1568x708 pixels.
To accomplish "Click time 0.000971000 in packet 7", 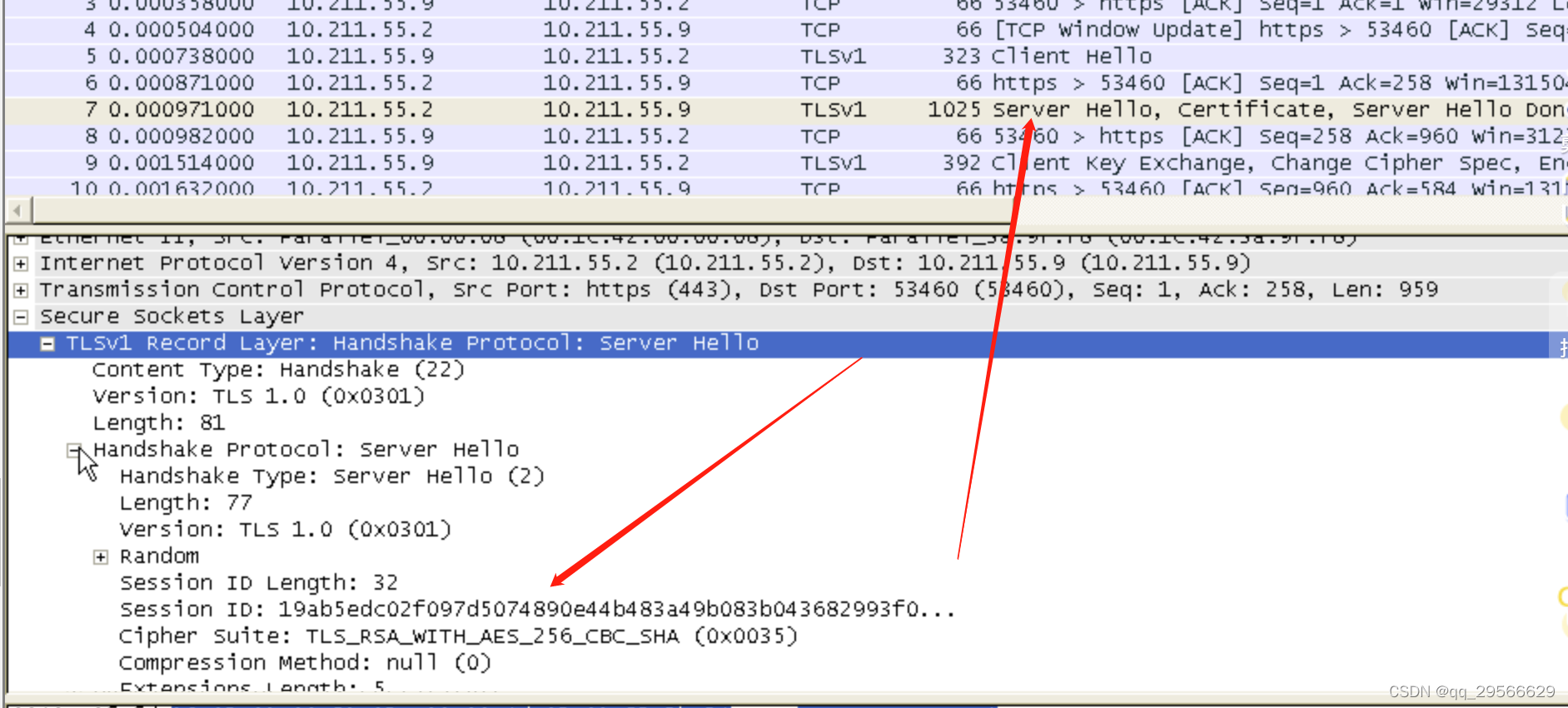I will coord(182,110).
